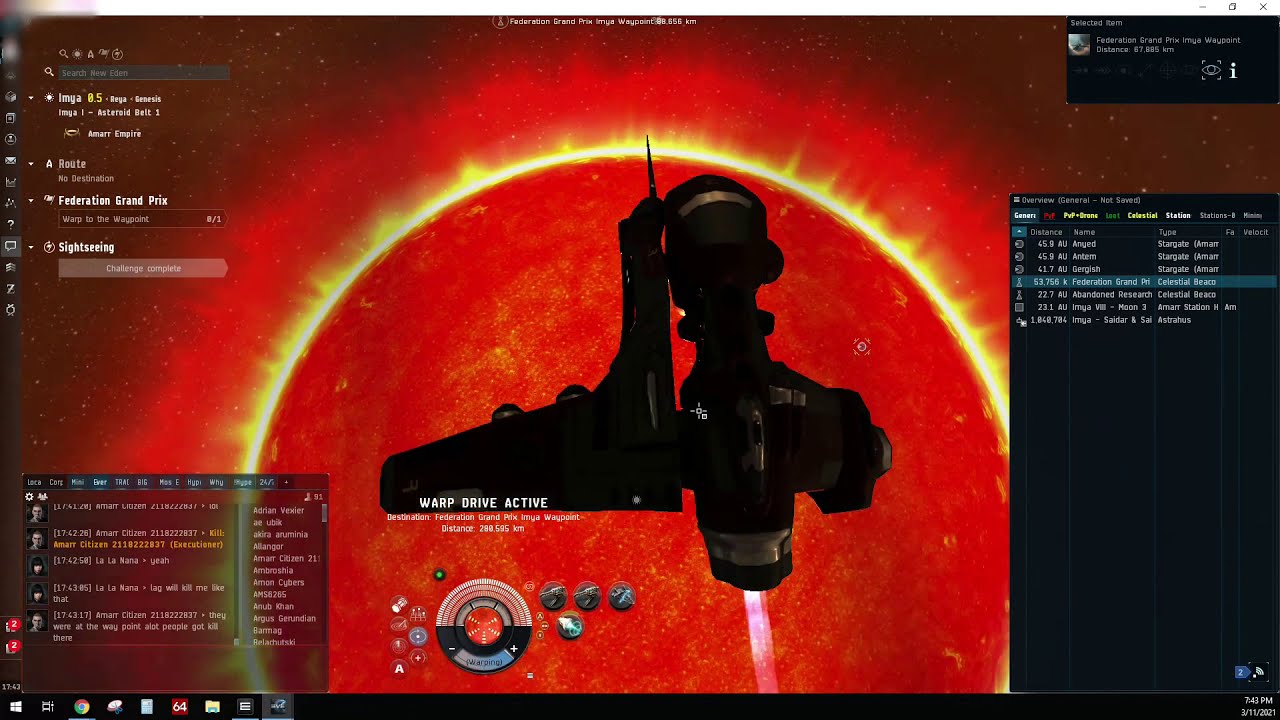Switch to the PvP+Drone overview tab

click(1081, 216)
